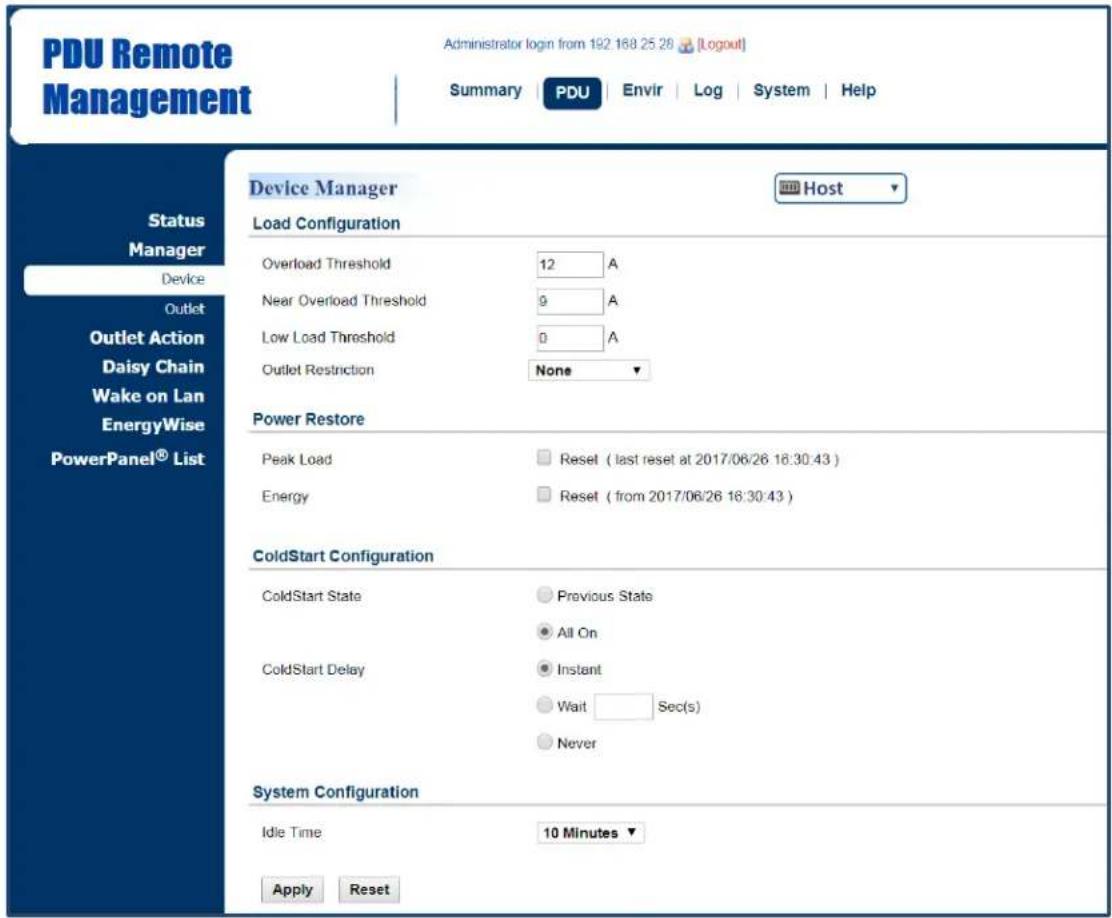Open Daisy Chain in sidebar

(152, 367)
